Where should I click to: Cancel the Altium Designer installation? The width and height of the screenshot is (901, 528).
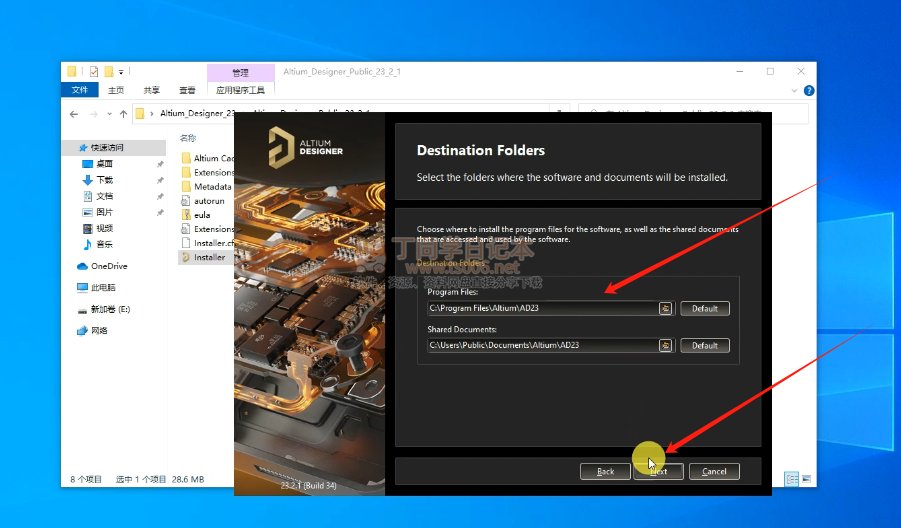(714, 471)
